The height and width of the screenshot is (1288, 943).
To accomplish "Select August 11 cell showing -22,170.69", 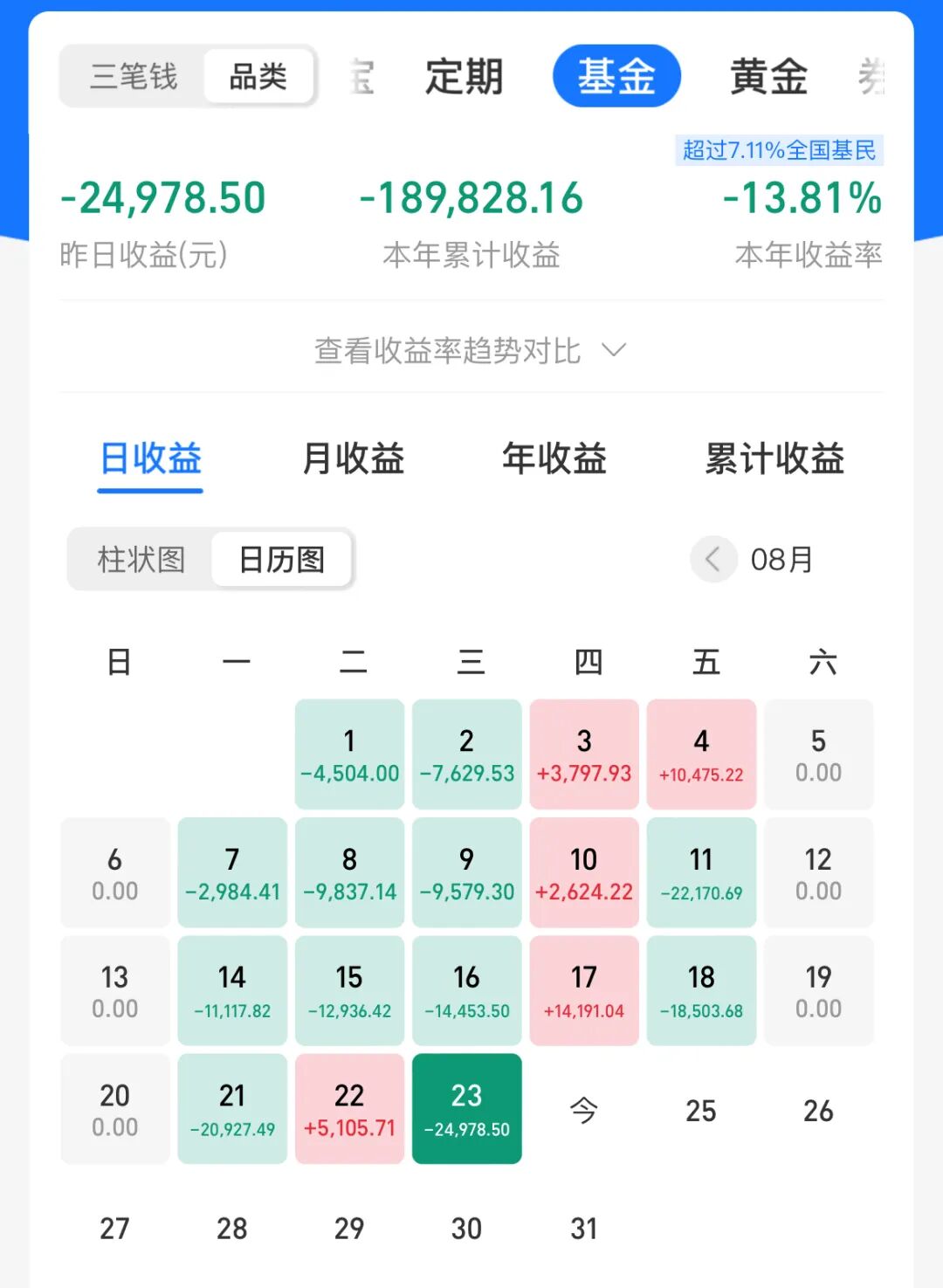I will pyautogui.click(x=701, y=872).
